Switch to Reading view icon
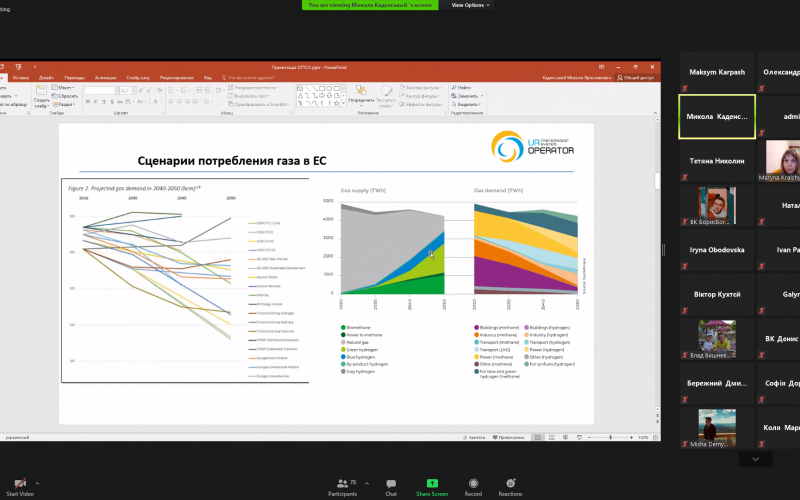 [x=565, y=438]
